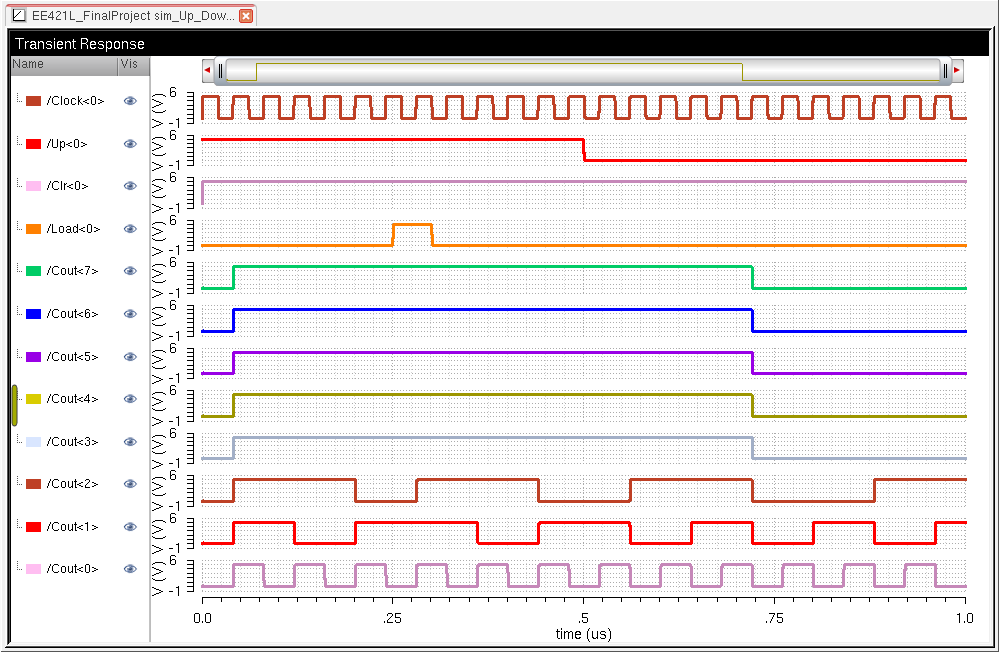The image size is (999, 652).
Task: Click the /Clr<0> pink color swatch
Action: tap(33, 186)
